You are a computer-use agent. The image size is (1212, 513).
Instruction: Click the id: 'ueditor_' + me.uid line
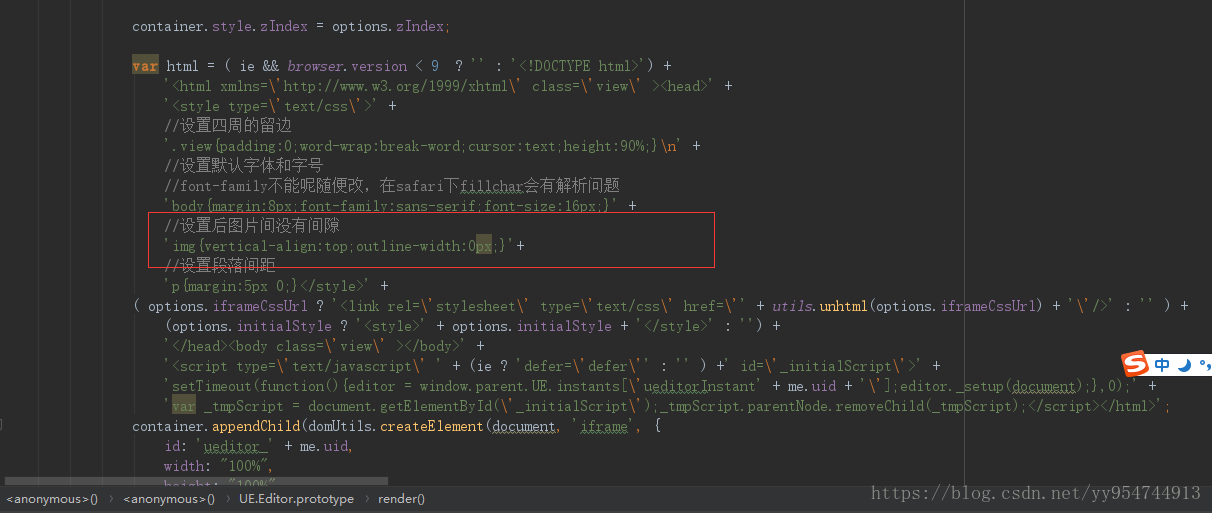click(x=258, y=446)
